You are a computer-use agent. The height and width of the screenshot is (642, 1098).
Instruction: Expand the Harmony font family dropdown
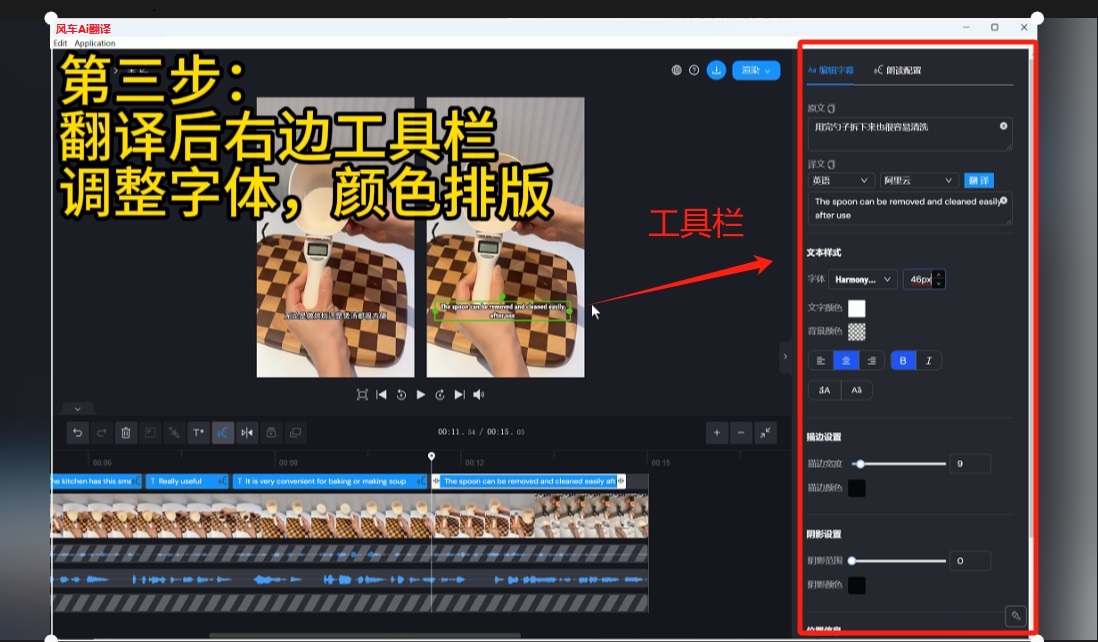coord(862,280)
